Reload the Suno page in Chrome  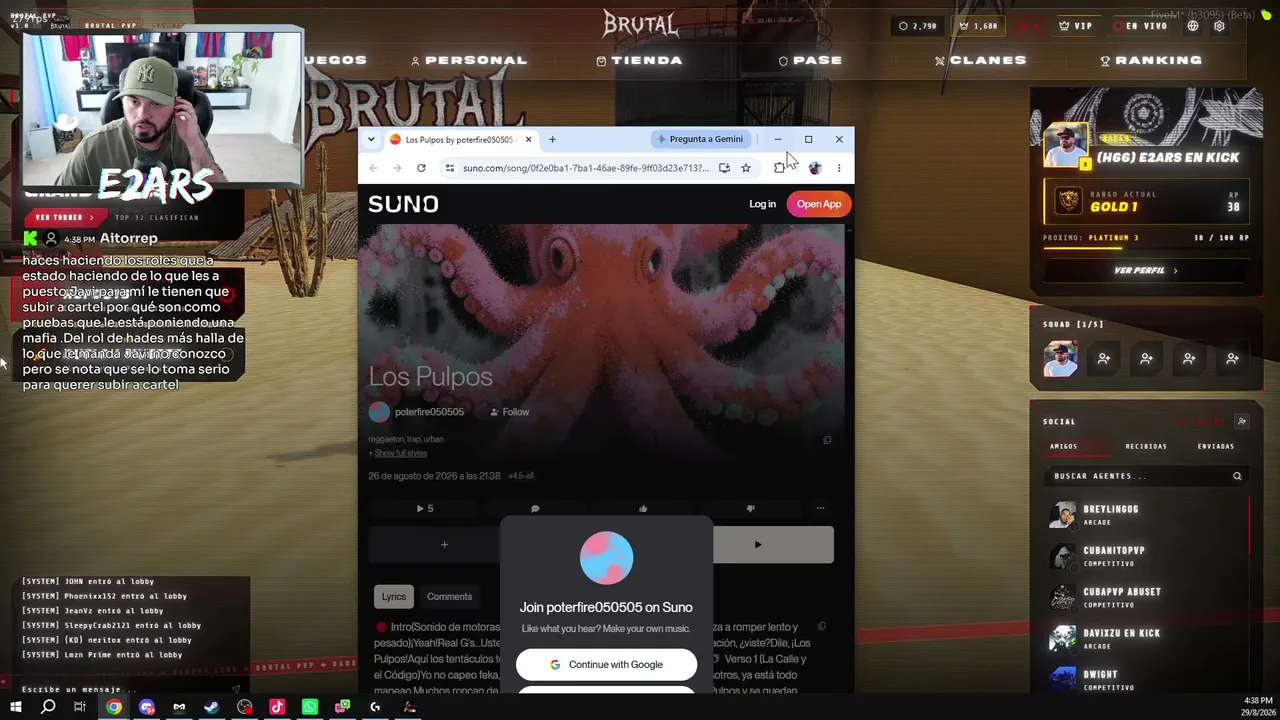tap(421, 168)
